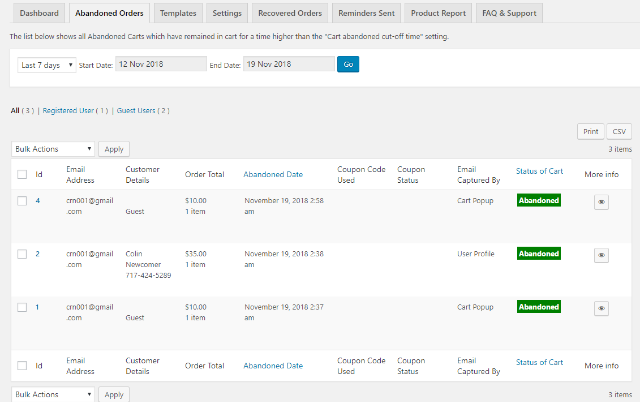Image resolution: width=640 pixels, height=402 pixels.
Task: Open the Recovered Orders tab
Action: point(290,13)
